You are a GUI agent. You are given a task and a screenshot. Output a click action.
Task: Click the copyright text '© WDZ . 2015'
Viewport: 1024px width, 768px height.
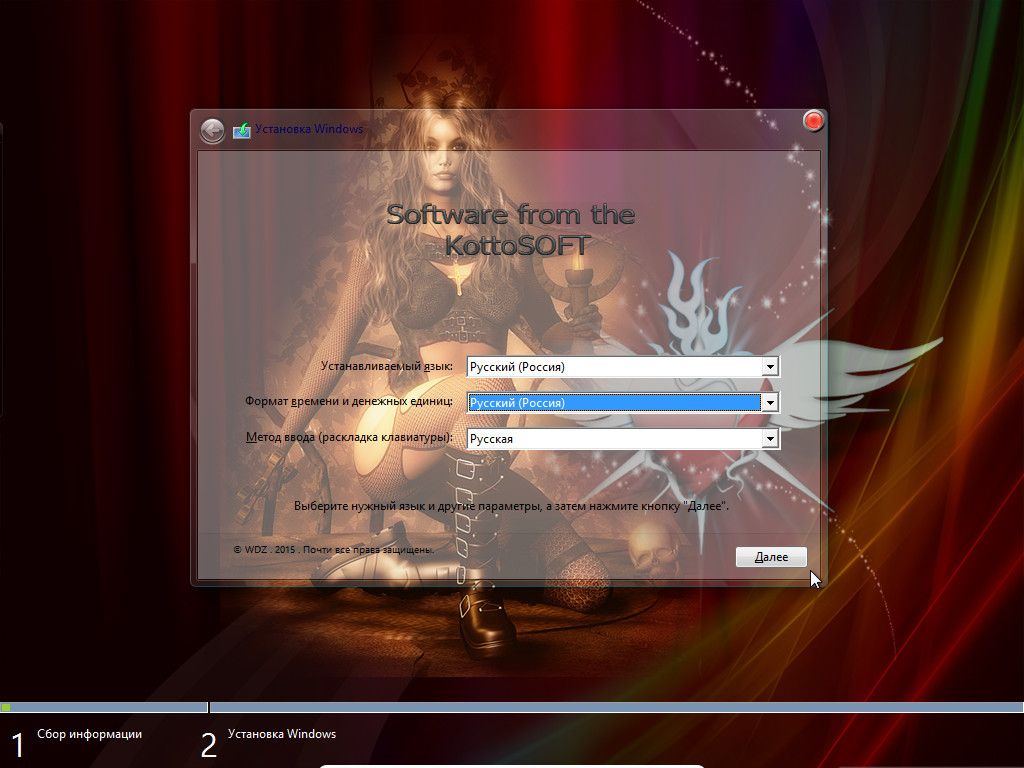[x=264, y=549]
